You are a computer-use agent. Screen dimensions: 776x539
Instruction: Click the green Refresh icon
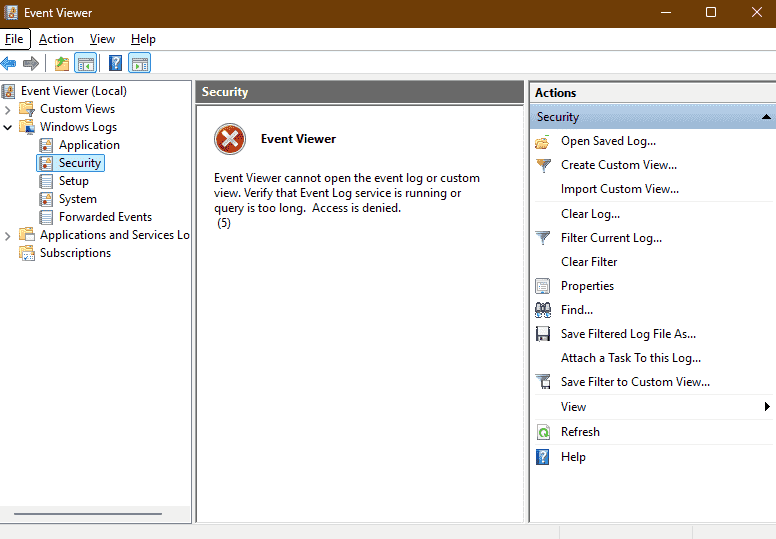pos(543,432)
